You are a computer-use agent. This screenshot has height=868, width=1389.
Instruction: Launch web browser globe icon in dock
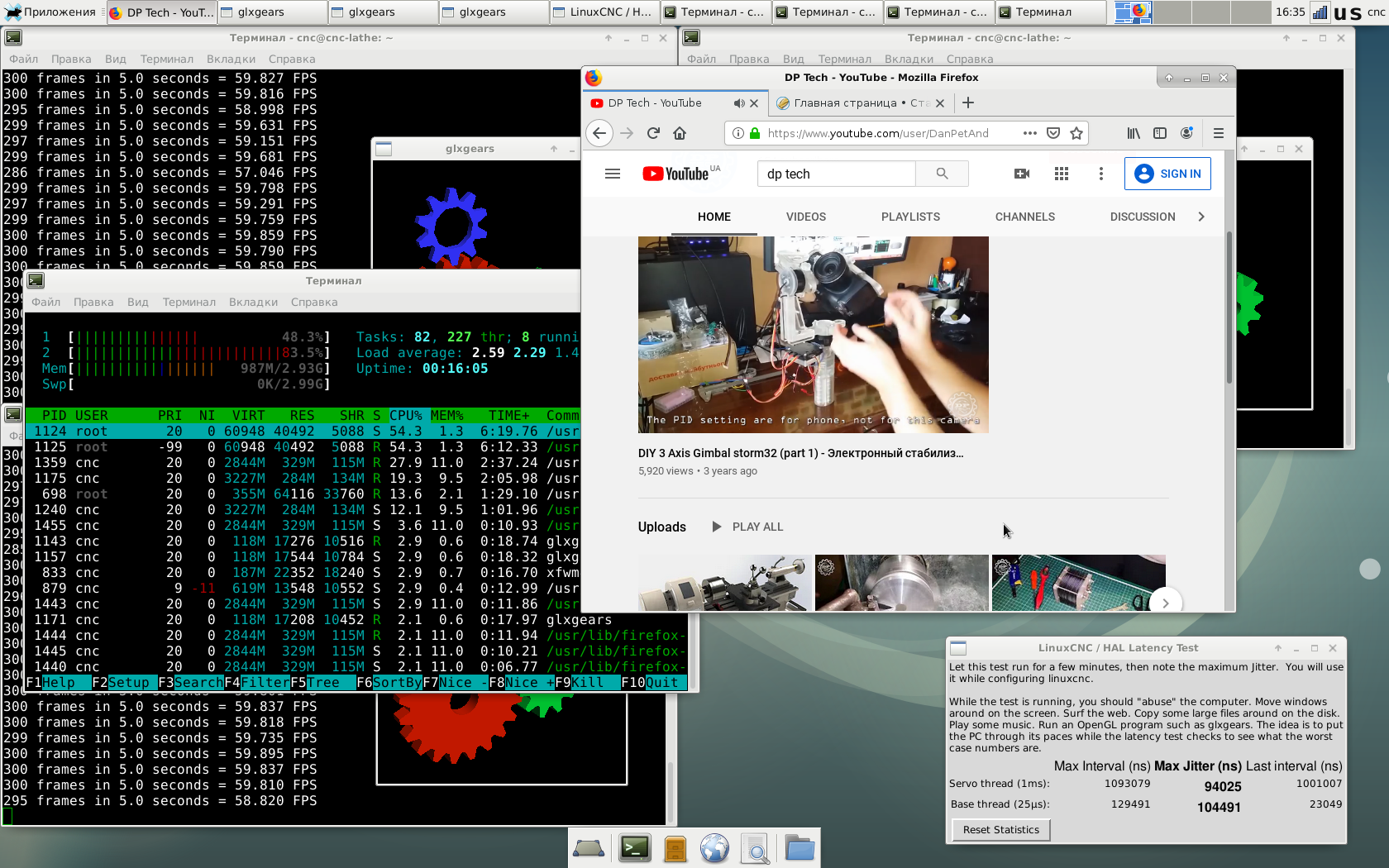point(714,848)
